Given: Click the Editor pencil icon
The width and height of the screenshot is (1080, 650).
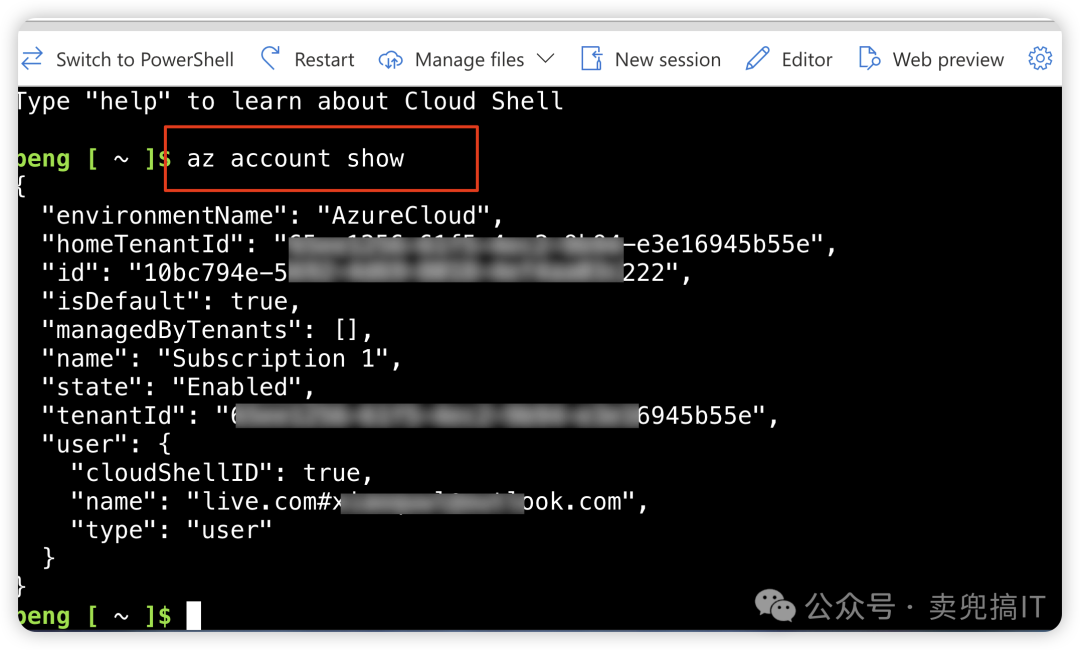Looking at the screenshot, I should click(758, 59).
